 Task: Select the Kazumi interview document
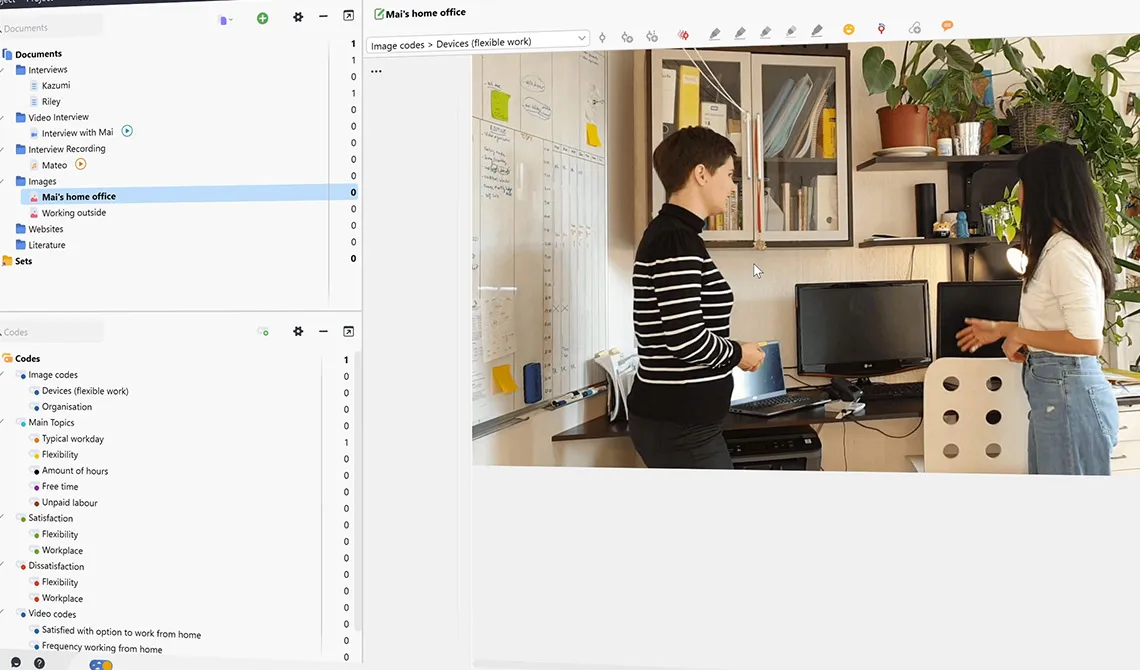56,86
